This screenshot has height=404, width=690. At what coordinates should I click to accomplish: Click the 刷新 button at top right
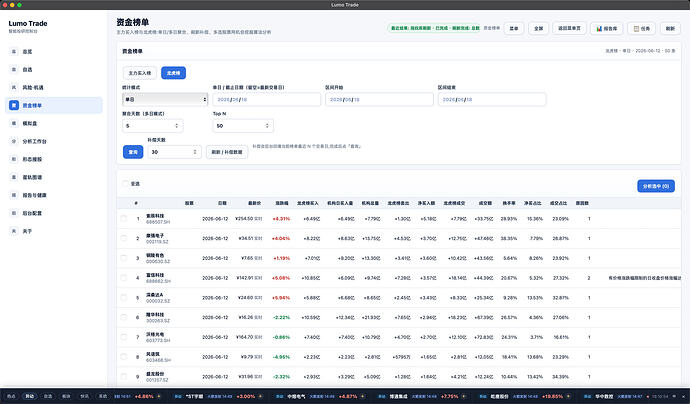pyautogui.click(x=670, y=29)
